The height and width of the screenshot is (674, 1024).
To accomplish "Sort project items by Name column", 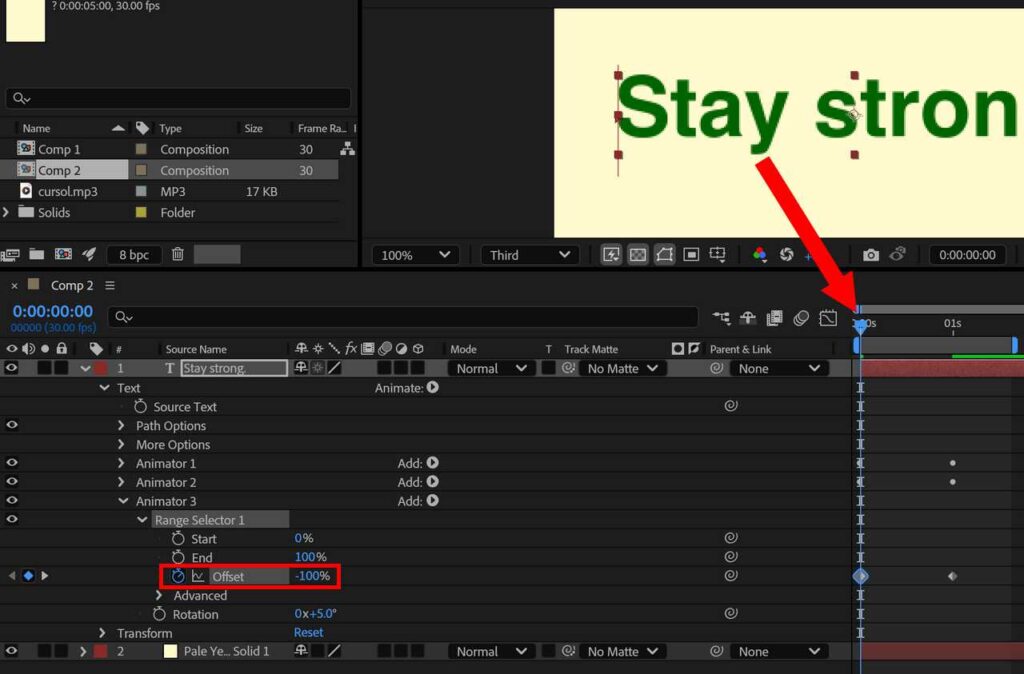I will 37,128.
